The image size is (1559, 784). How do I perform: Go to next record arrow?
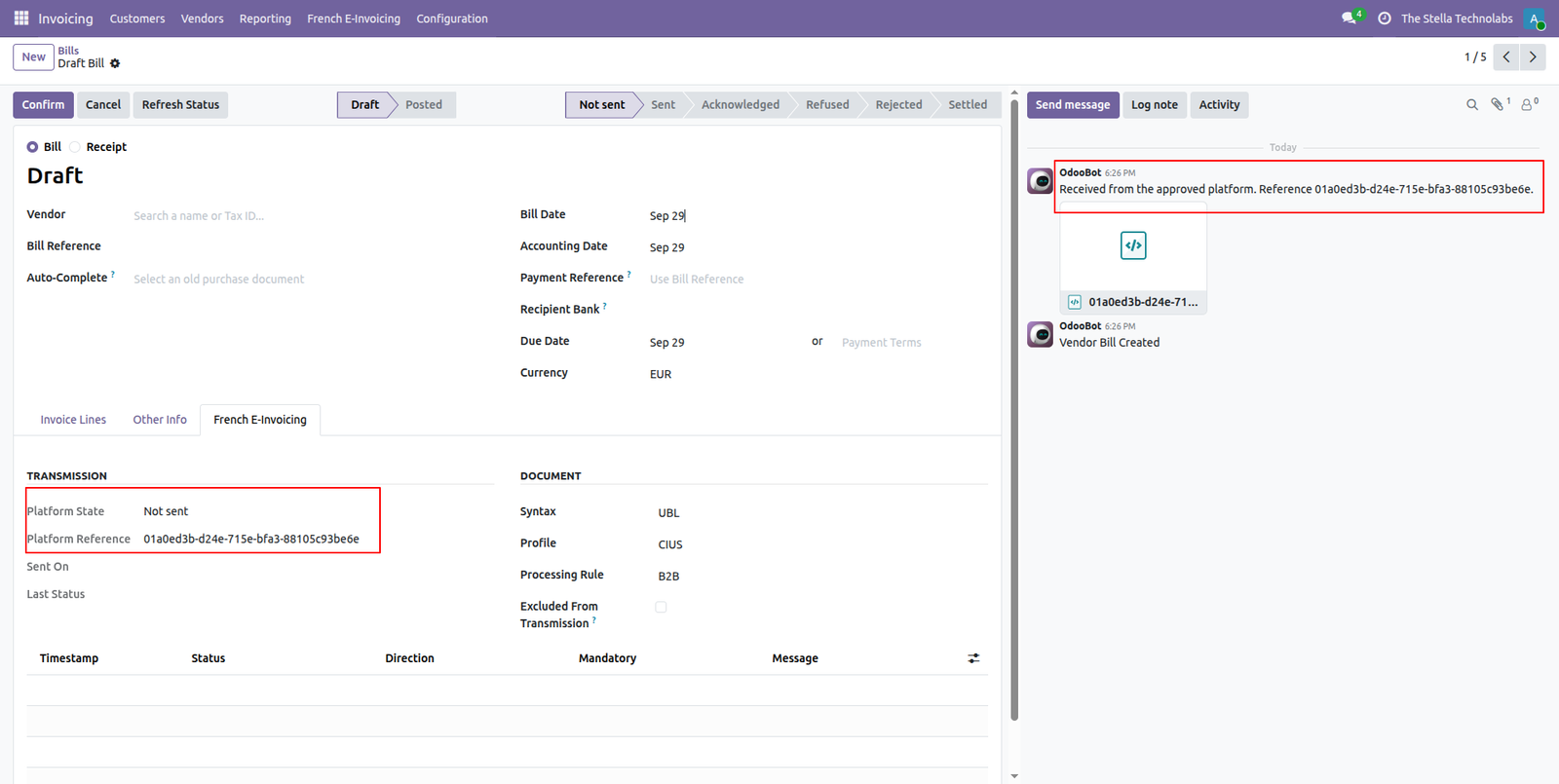1533,57
